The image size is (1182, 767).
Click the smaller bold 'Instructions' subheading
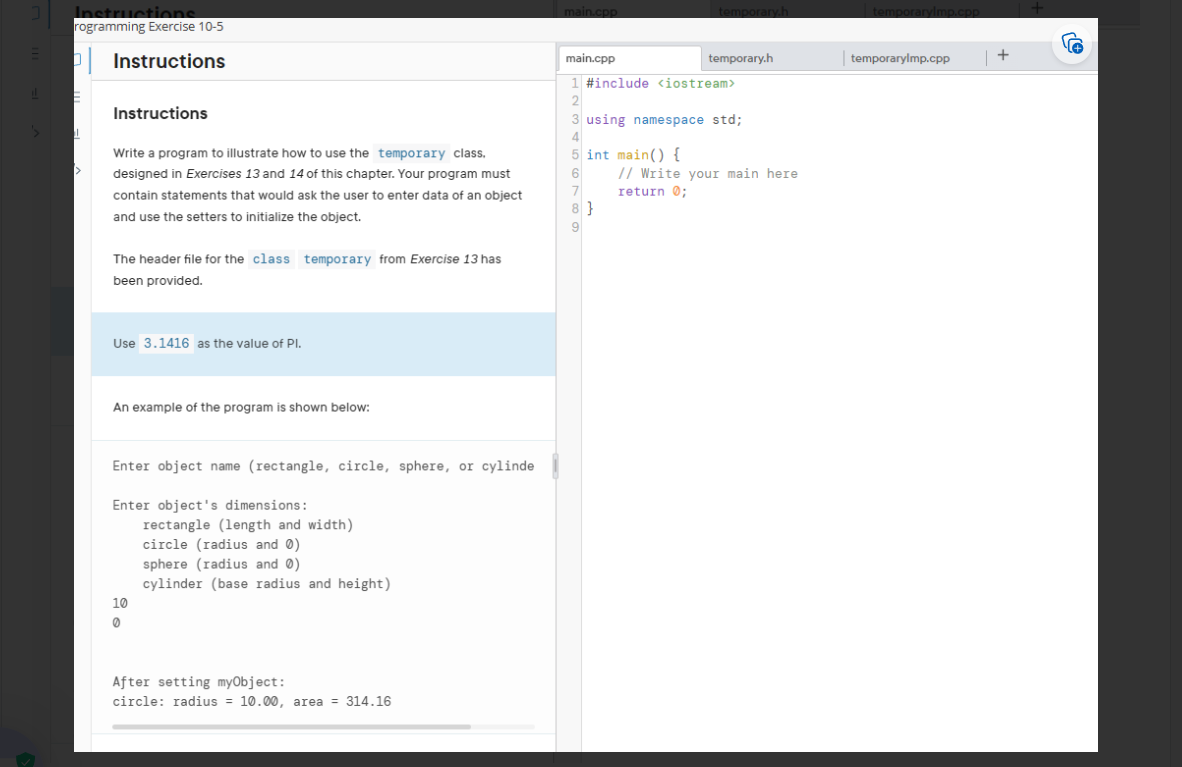pyautogui.click(x=160, y=113)
